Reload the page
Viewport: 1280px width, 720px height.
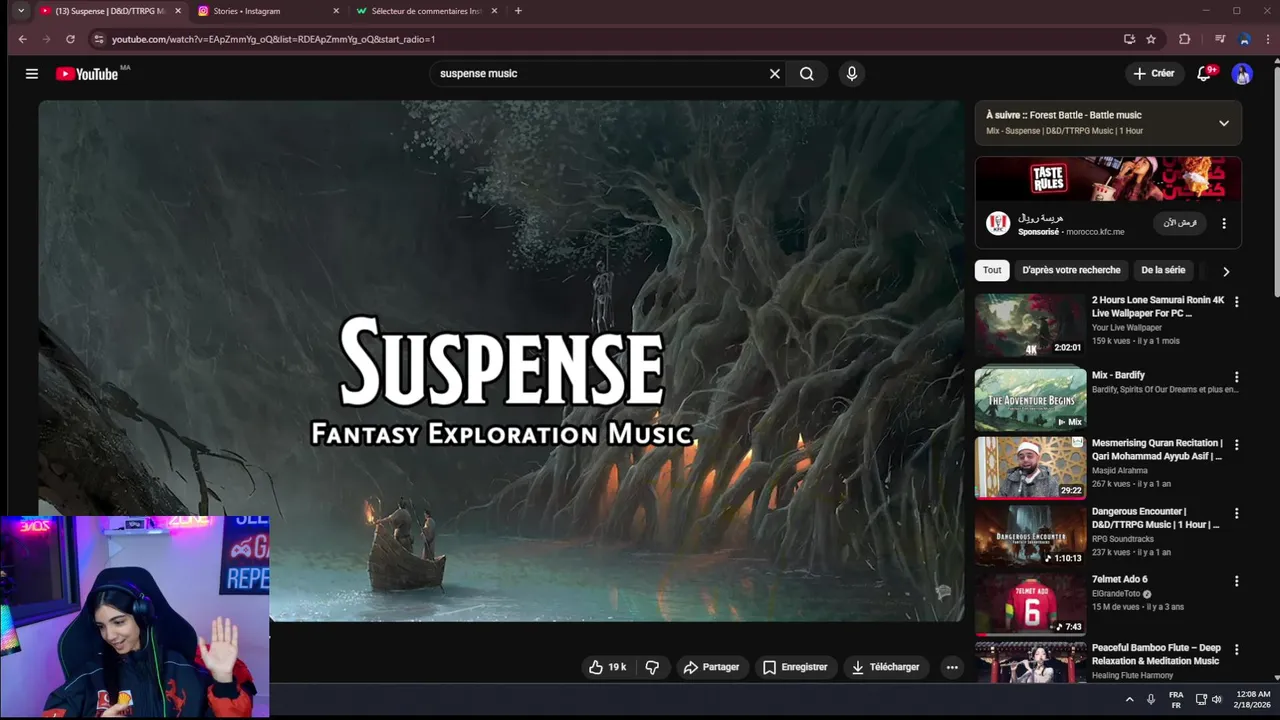[x=70, y=39]
